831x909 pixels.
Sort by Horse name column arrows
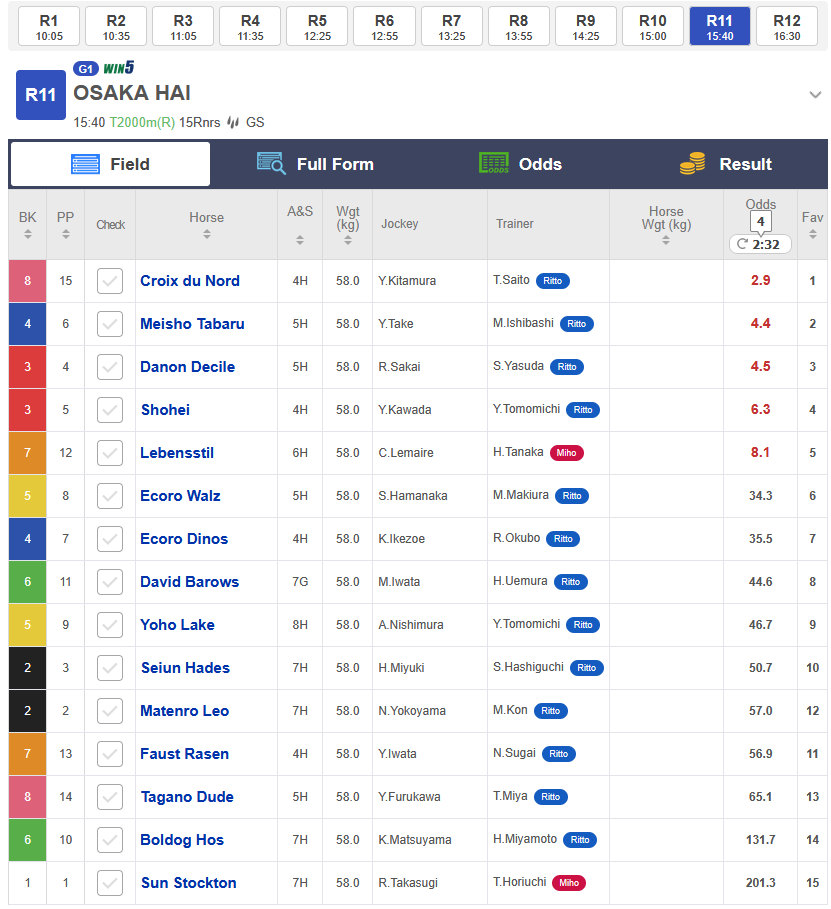pyautogui.click(x=206, y=234)
